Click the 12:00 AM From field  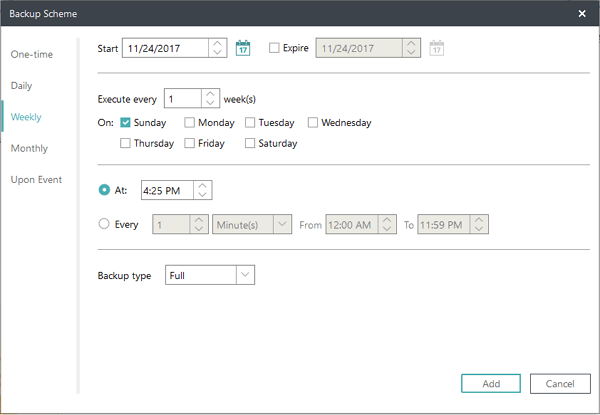352,224
